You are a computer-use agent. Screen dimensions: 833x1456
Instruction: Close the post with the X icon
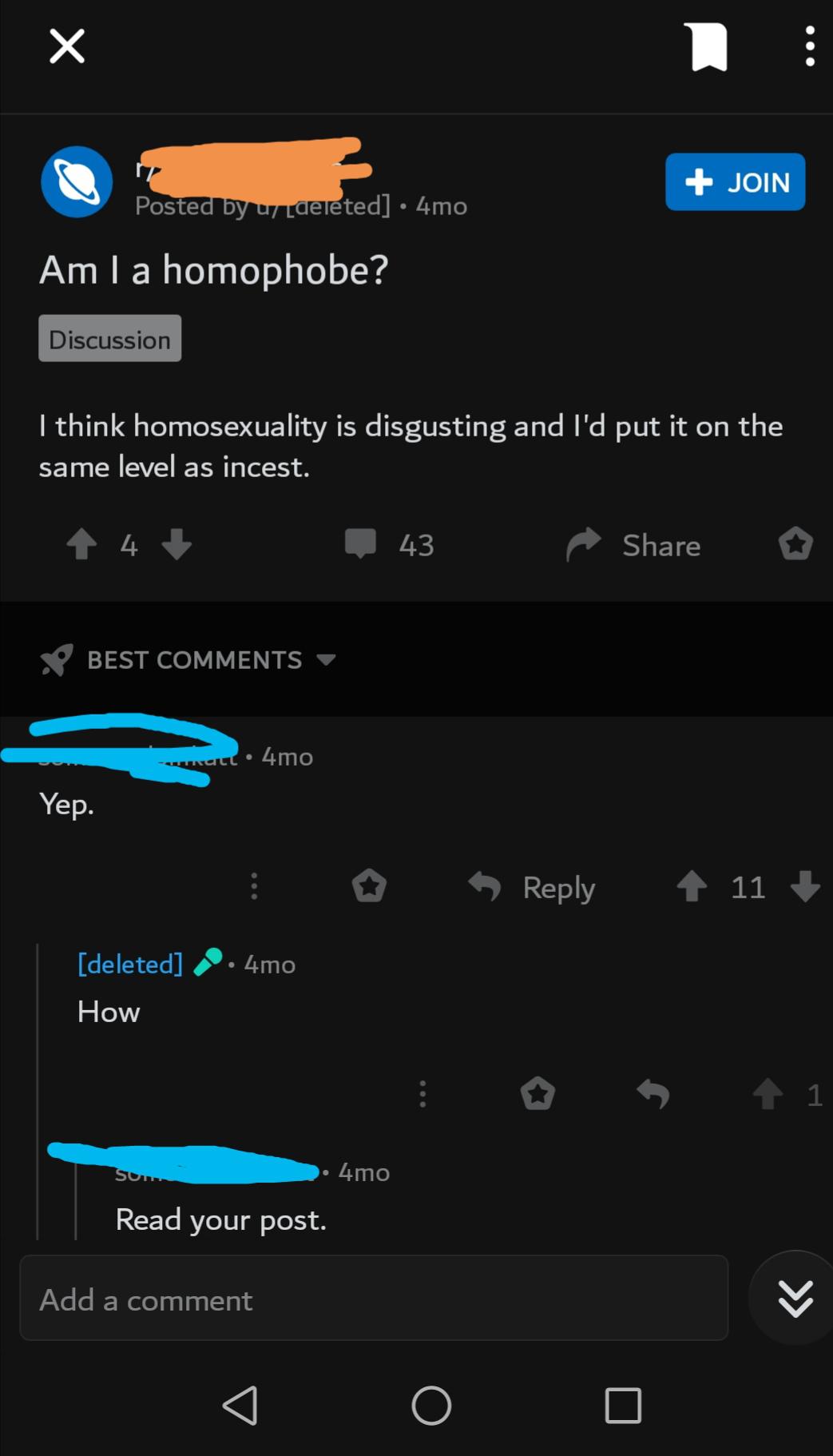click(x=67, y=46)
